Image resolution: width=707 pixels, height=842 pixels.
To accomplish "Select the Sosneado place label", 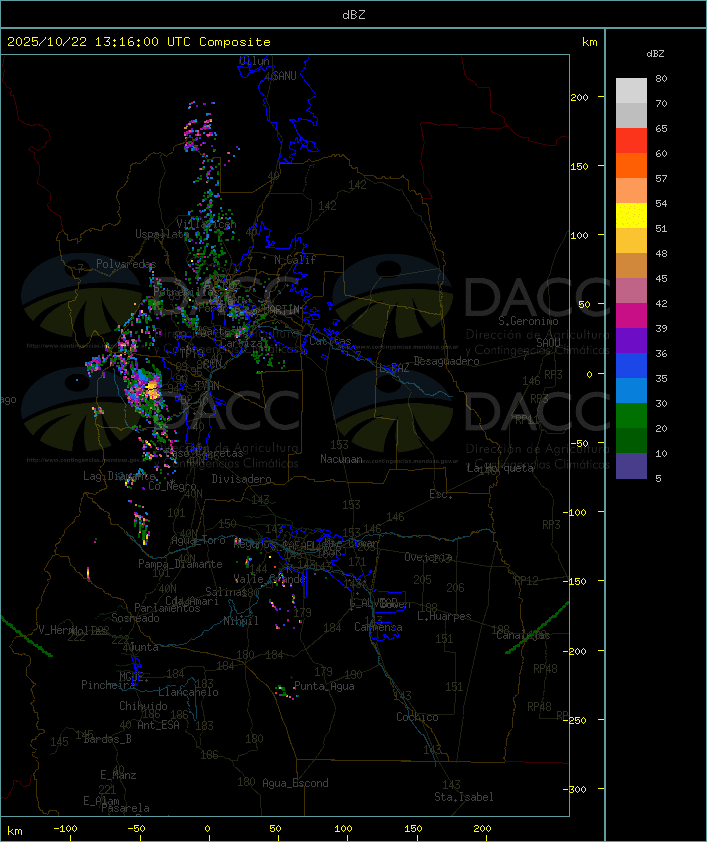I will click(x=135, y=618).
